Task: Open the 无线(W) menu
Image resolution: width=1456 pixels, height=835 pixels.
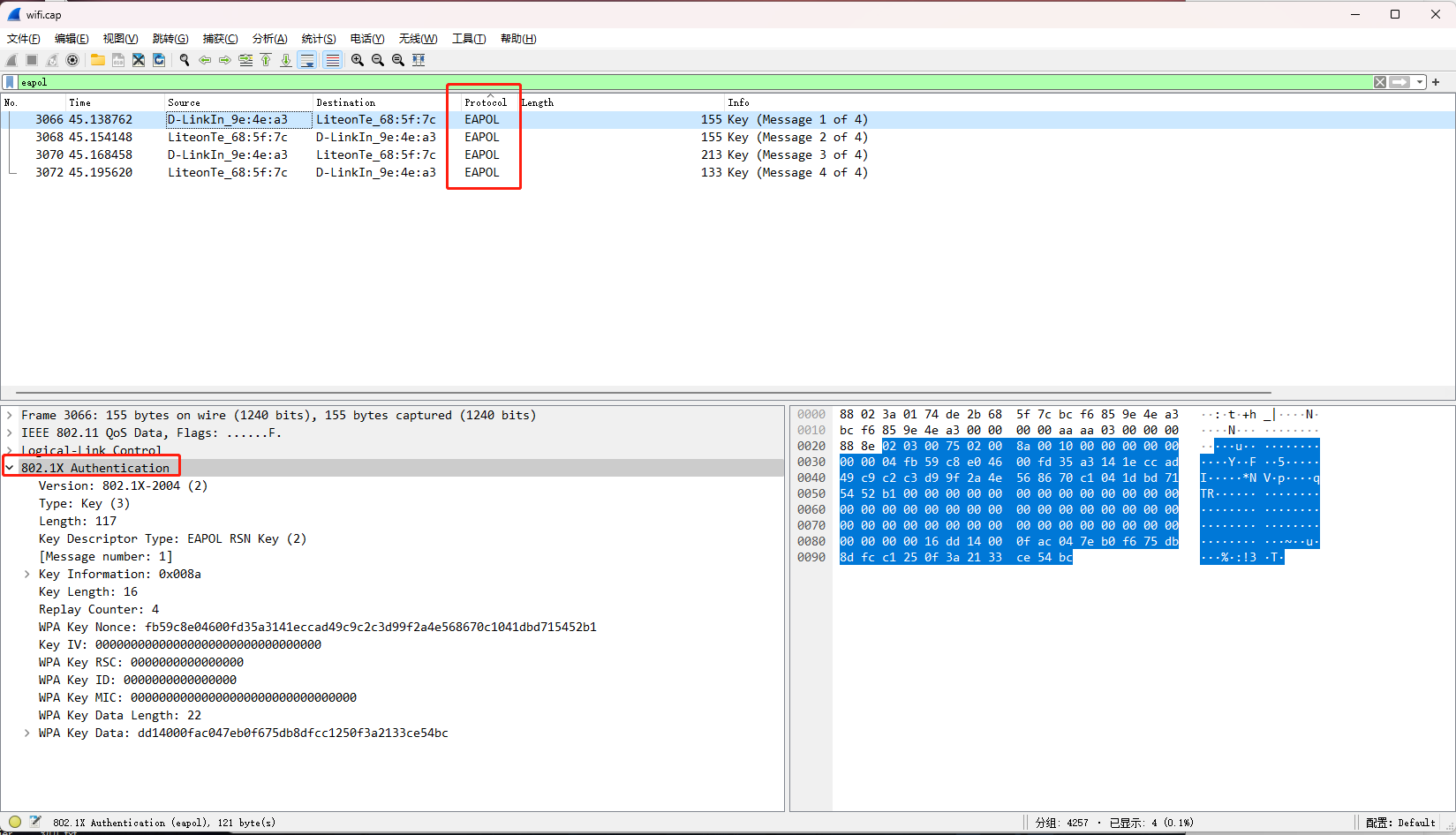Action: [418, 39]
